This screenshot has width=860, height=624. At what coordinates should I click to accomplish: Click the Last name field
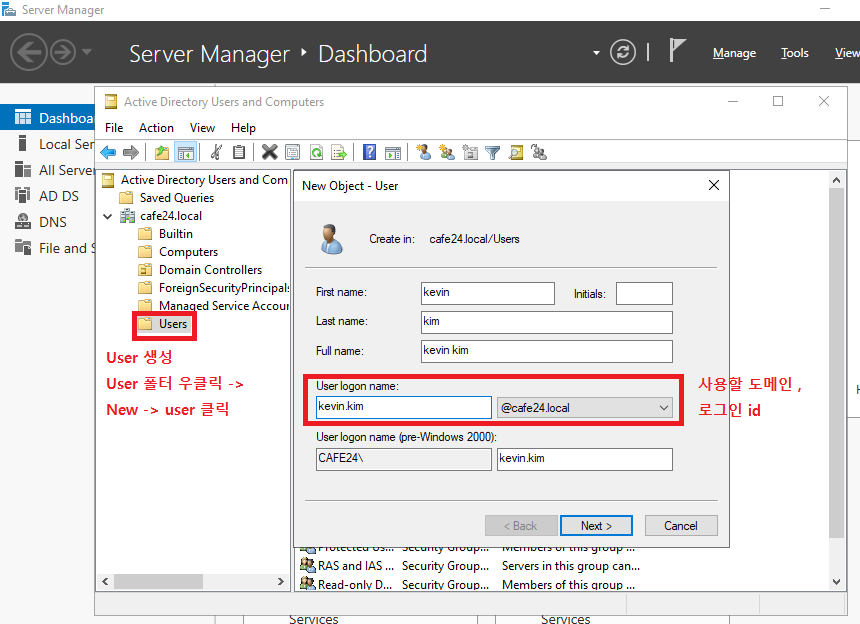point(547,322)
